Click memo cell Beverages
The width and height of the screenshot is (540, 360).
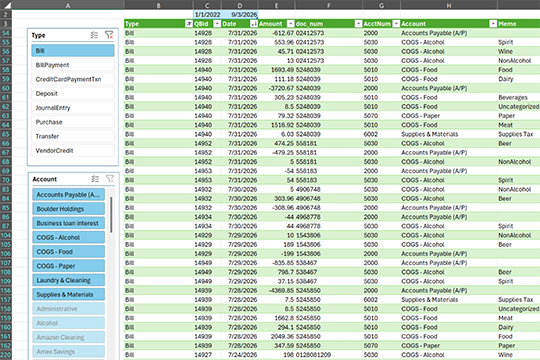coord(519,97)
